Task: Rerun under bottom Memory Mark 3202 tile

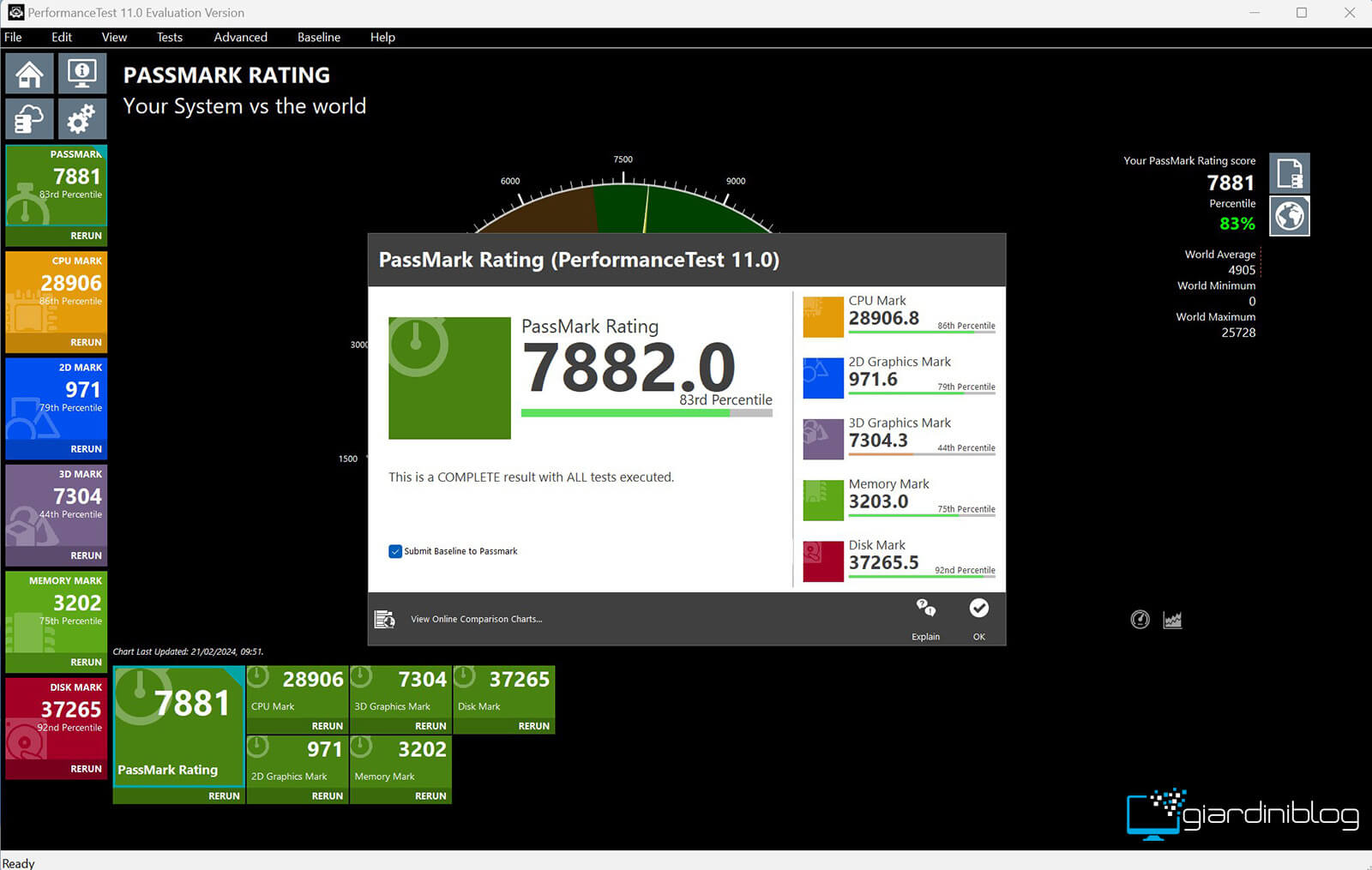Action: tap(430, 796)
